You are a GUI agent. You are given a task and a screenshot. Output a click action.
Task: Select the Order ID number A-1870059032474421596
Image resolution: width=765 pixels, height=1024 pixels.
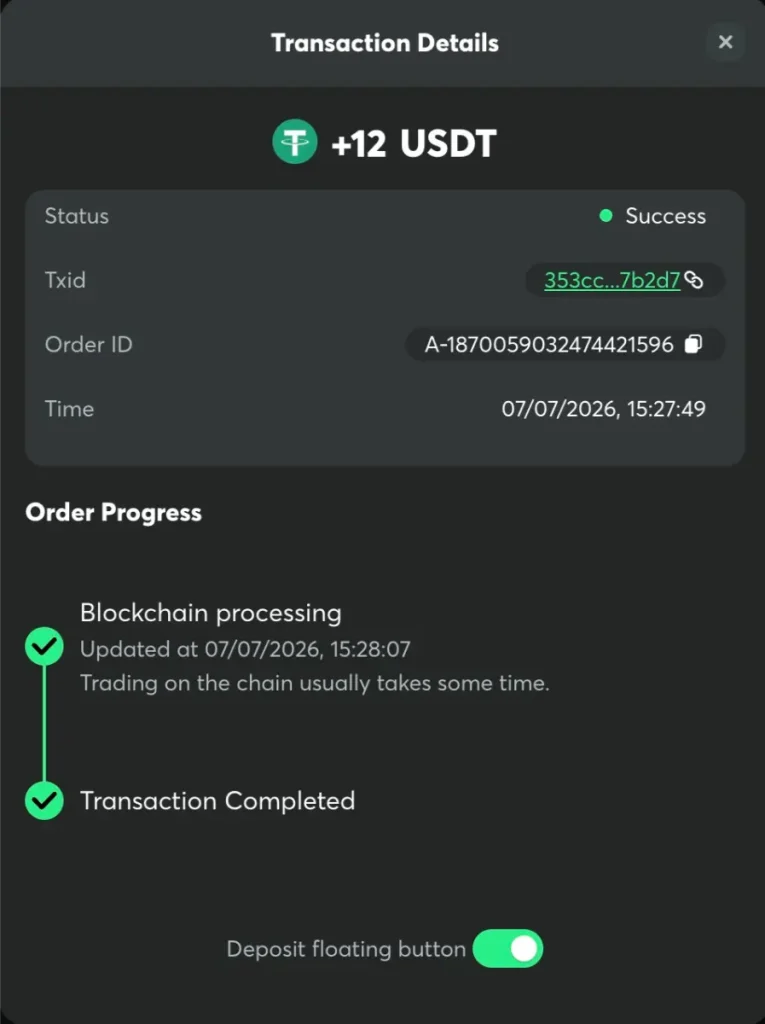click(549, 344)
